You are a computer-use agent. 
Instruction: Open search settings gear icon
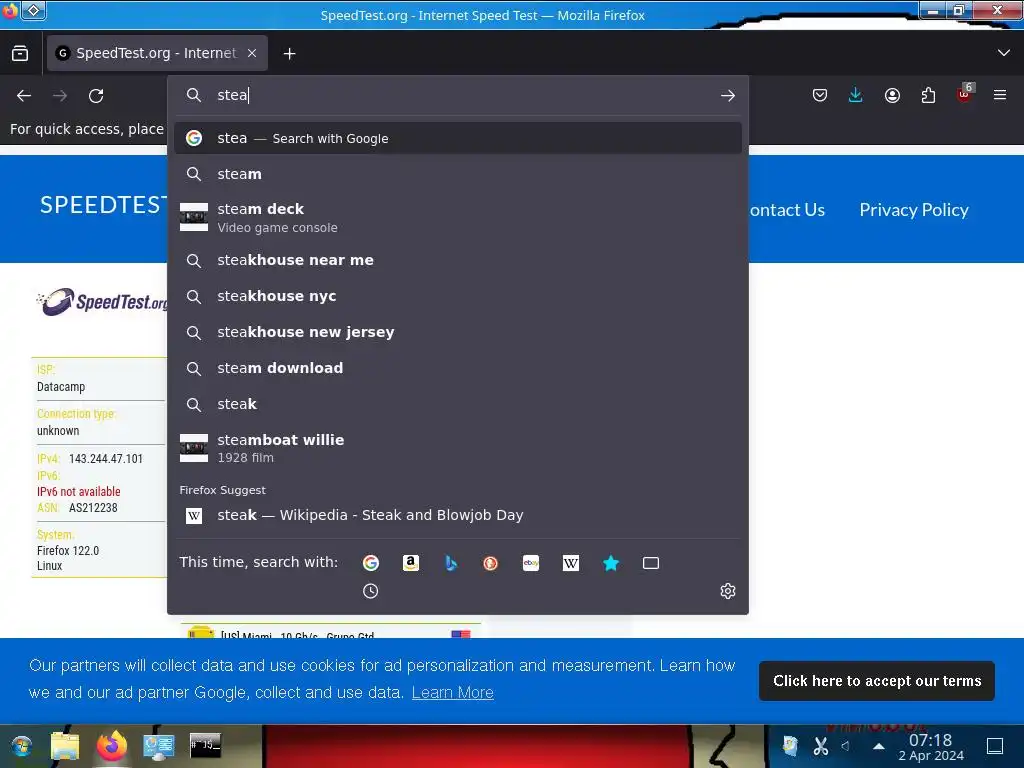(728, 591)
